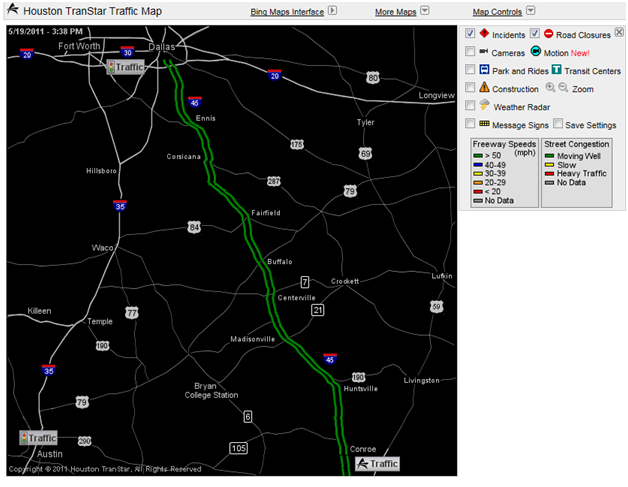Expand the Bing Maps Interface arrow
This screenshot has height=487, width=628.
(x=332, y=11)
